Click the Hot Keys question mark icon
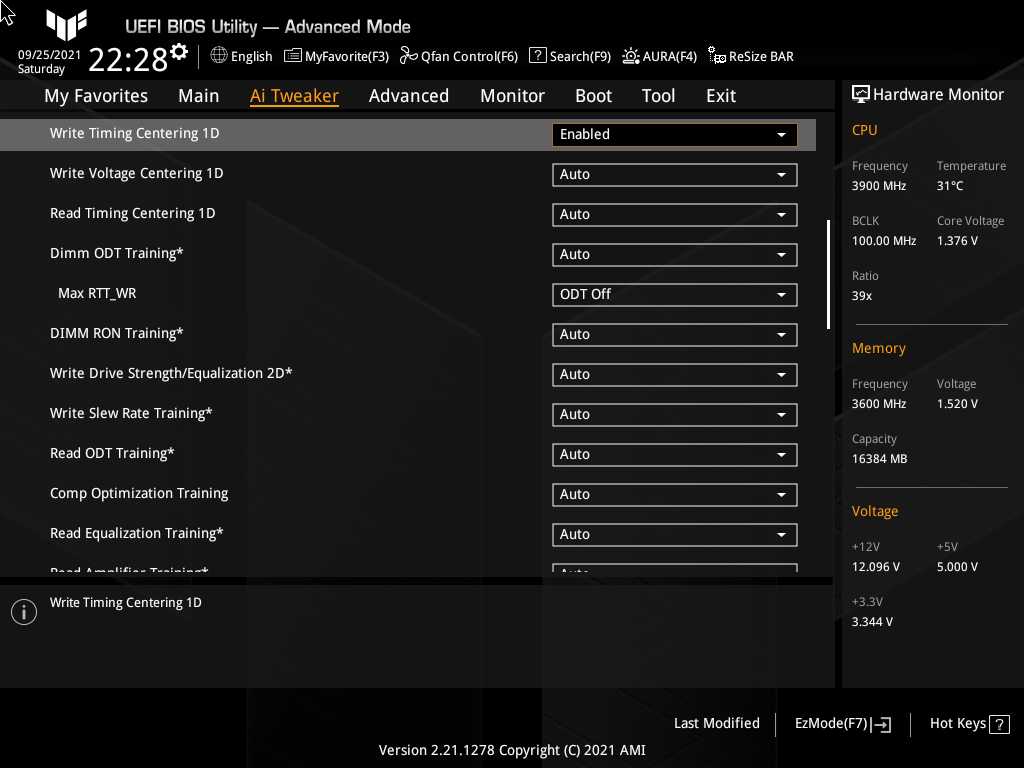The height and width of the screenshot is (768, 1024). (x=999, y=724)
